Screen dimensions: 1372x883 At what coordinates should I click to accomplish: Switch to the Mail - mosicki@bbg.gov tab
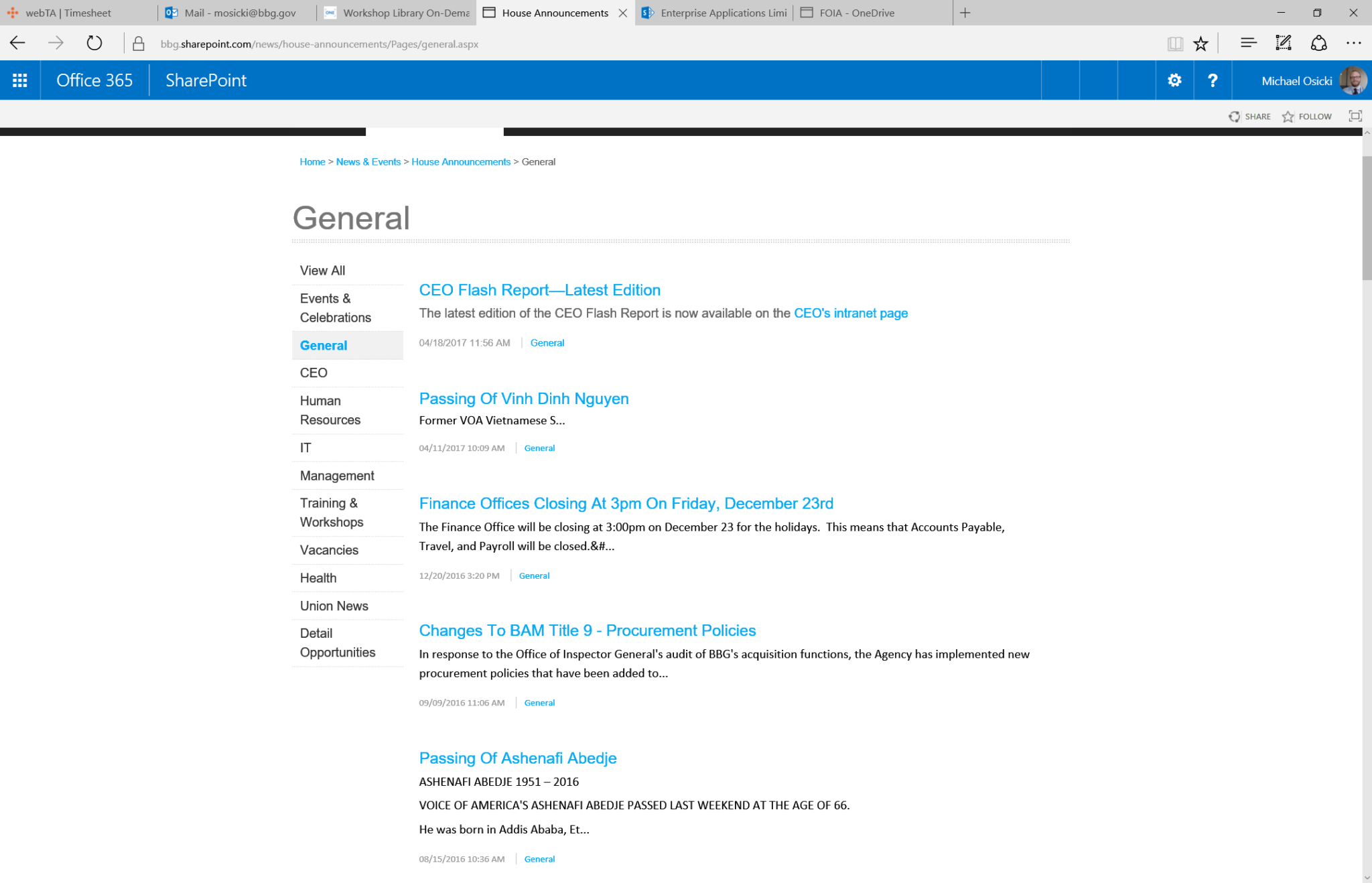click(x=238, y=13)
